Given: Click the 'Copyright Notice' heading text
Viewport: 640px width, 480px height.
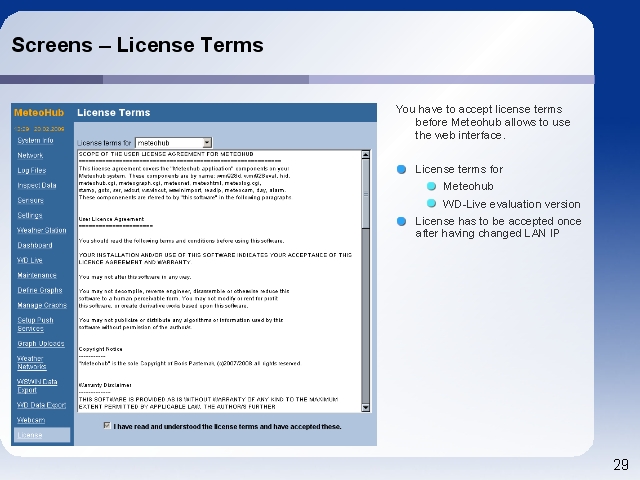Looking at the screenshot, I should [x=100, y=349].
